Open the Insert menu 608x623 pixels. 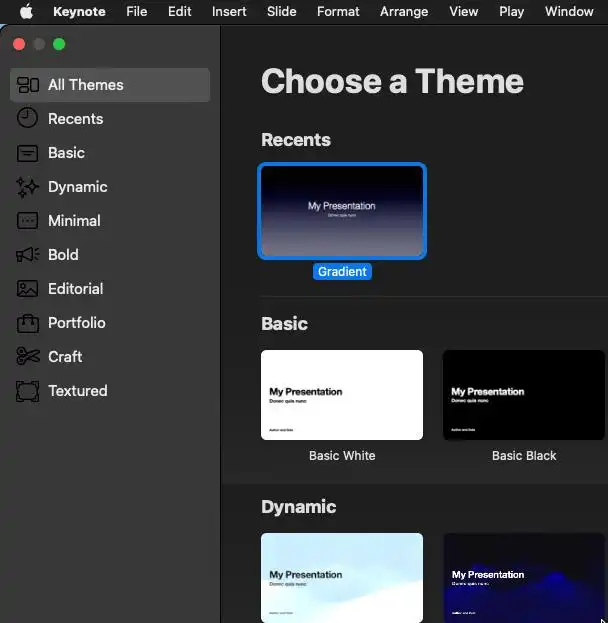pyautogui.click(x=229, y=12)
